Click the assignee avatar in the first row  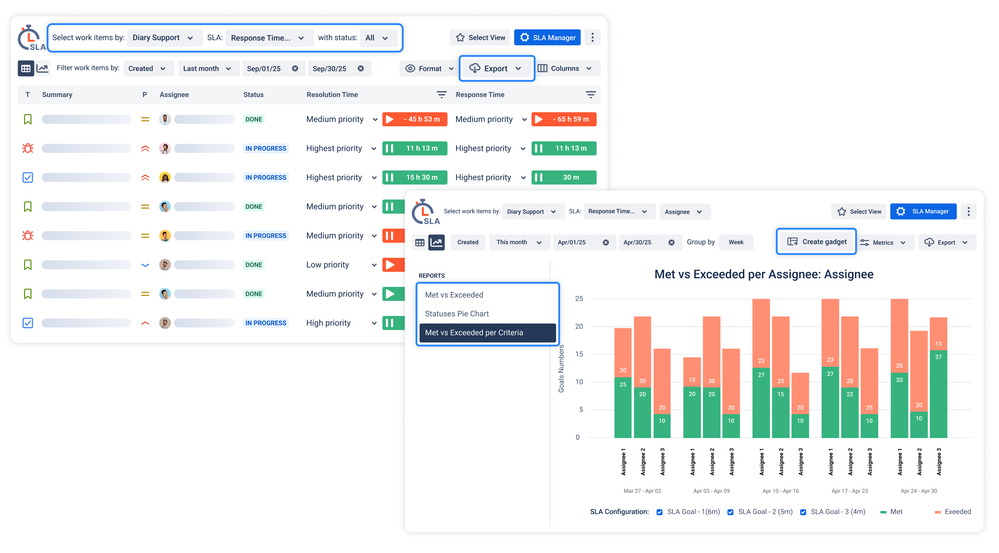(x=165, y=119)
